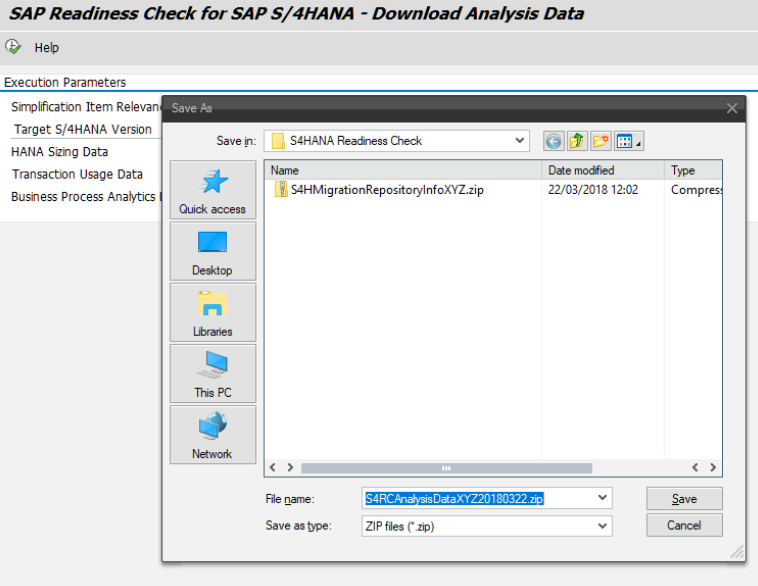Click the Save button
The height and width of the screenshot is (586, 758).
click(x=684, y=498)
